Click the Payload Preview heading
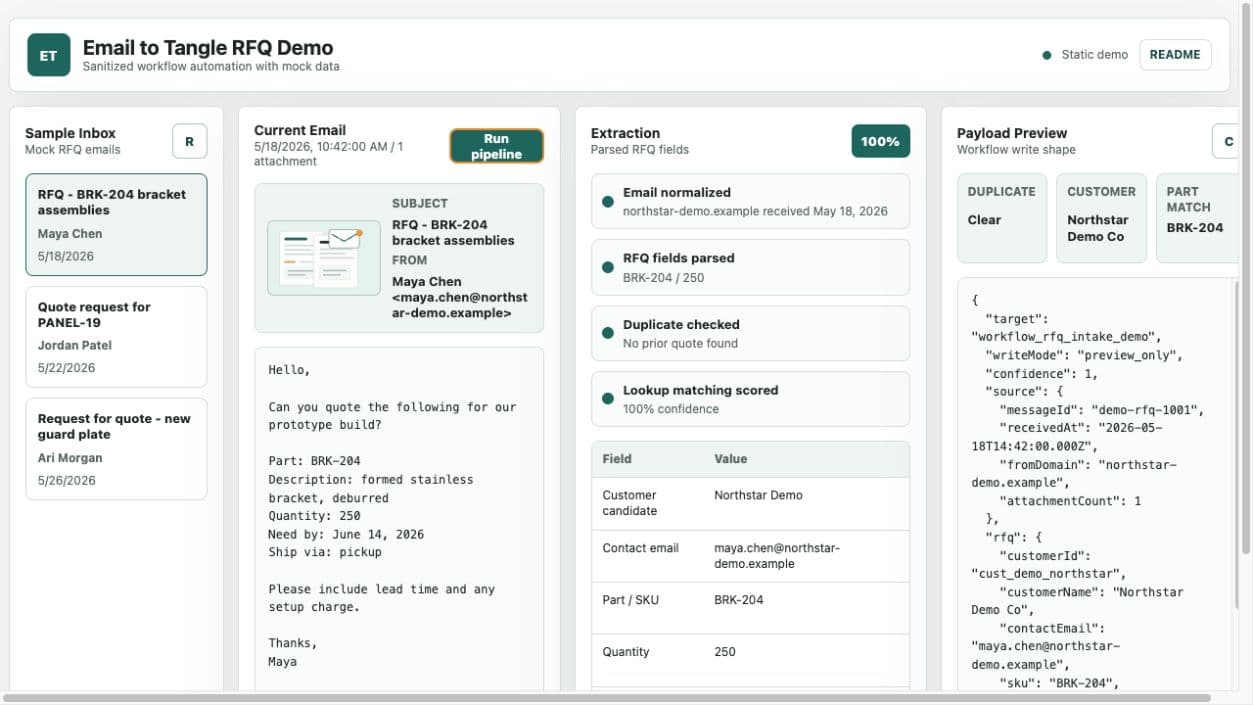1253x705 pixels. [x=1012, y=133]
